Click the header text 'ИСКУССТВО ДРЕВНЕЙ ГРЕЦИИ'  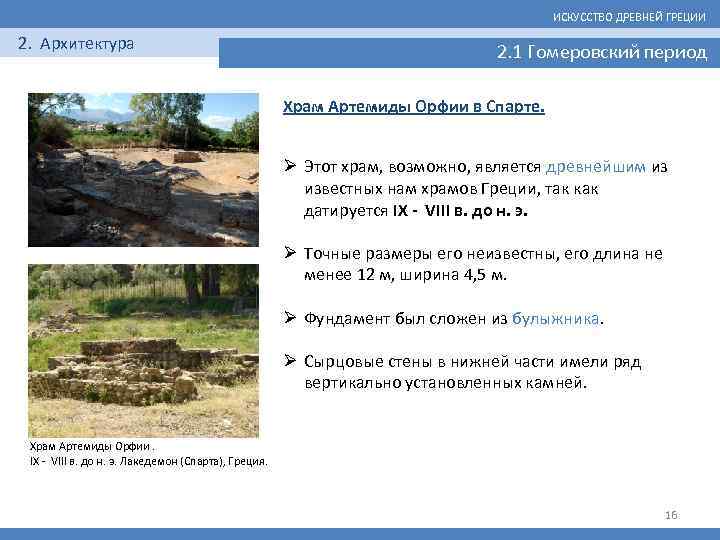(629, 17)
